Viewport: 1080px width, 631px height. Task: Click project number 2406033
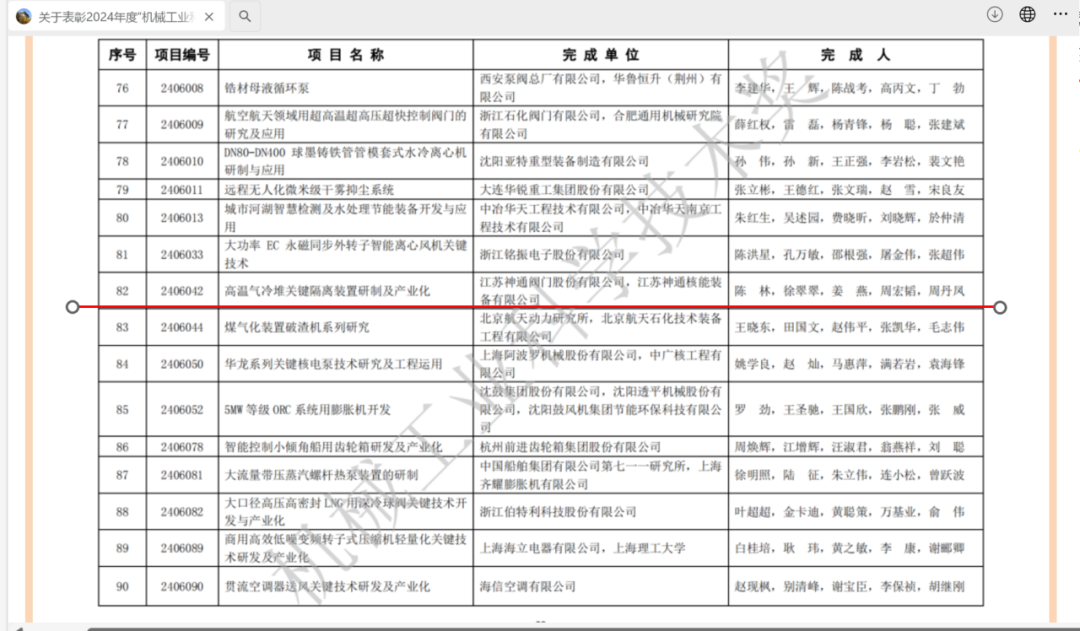[182, 254]
